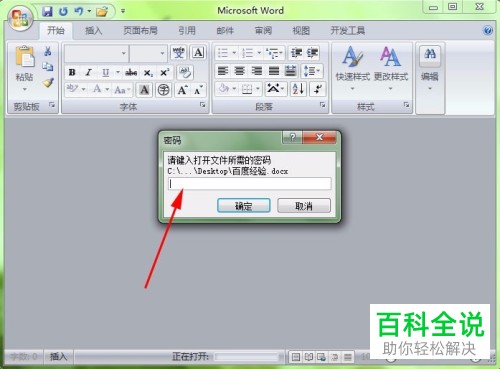
Task: Expand the Paragraph dialog launcher
Action: coord(322,105)
